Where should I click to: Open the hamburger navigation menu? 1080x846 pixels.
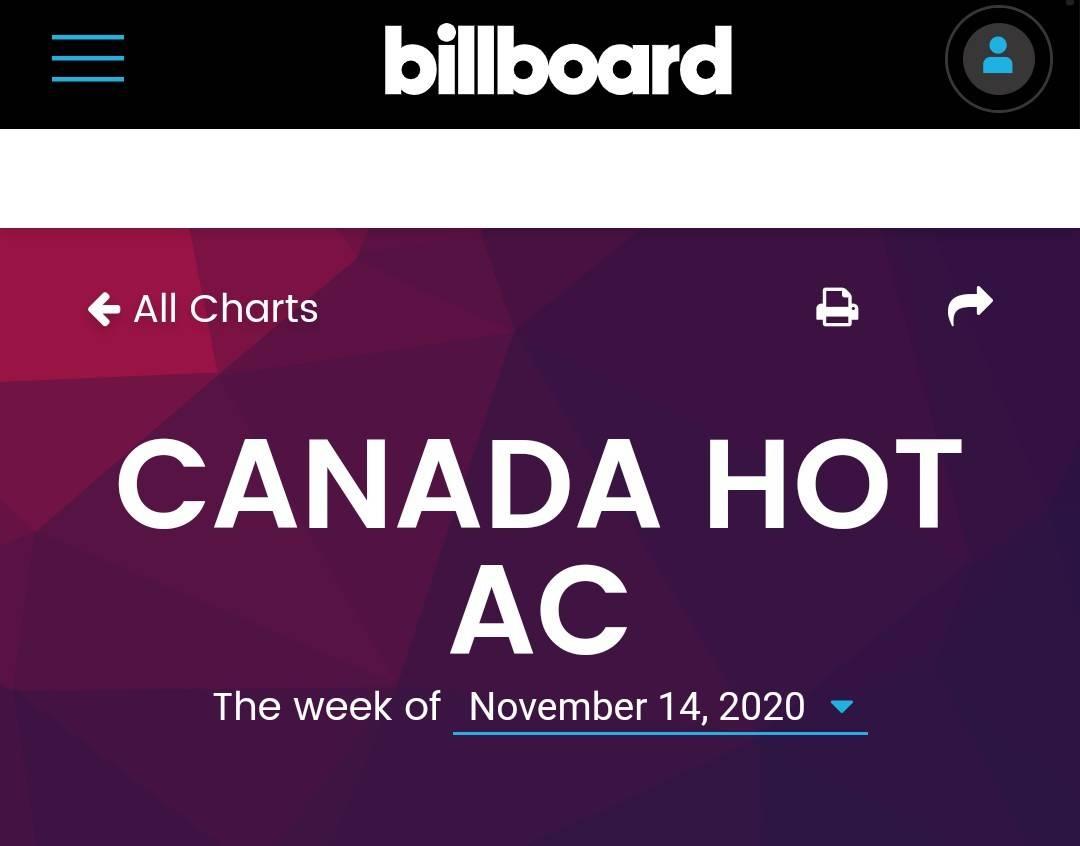click(87, 58)
